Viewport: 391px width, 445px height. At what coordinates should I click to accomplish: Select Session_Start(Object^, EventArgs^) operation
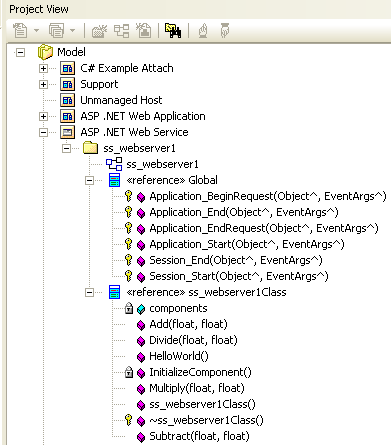click(x=239, y=276)
